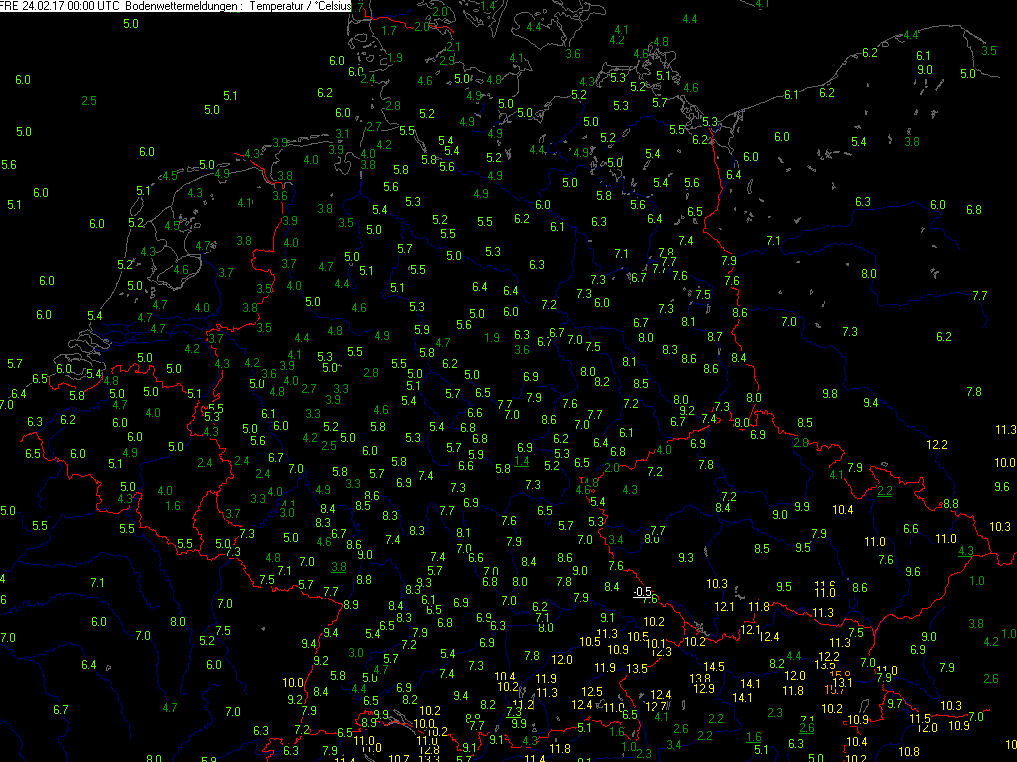This screenshot has height=762, width=1017.
Task: Select the yellow 14.5 temperature value
Action: (x=713, y=667)
